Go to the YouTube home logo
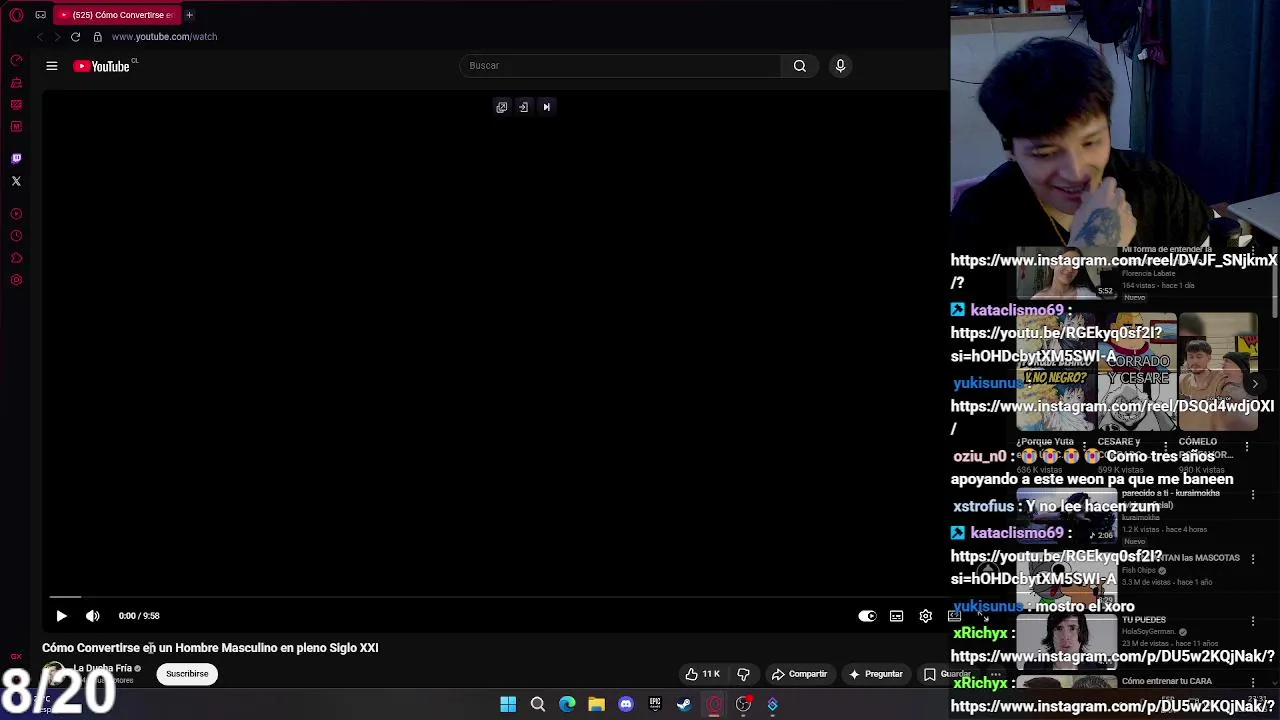The height and width of the screenshot is (720, 1280). [104, 66]
